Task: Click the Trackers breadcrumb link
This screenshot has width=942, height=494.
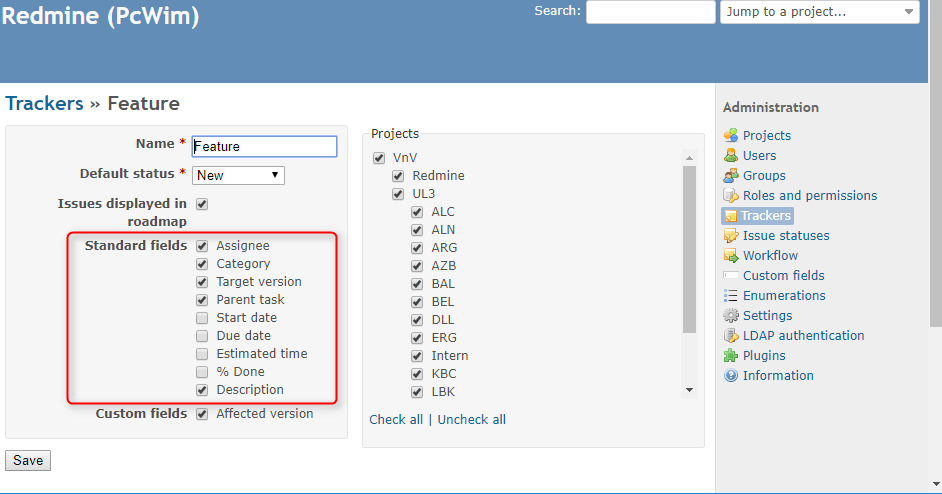Action: point(44,103)
